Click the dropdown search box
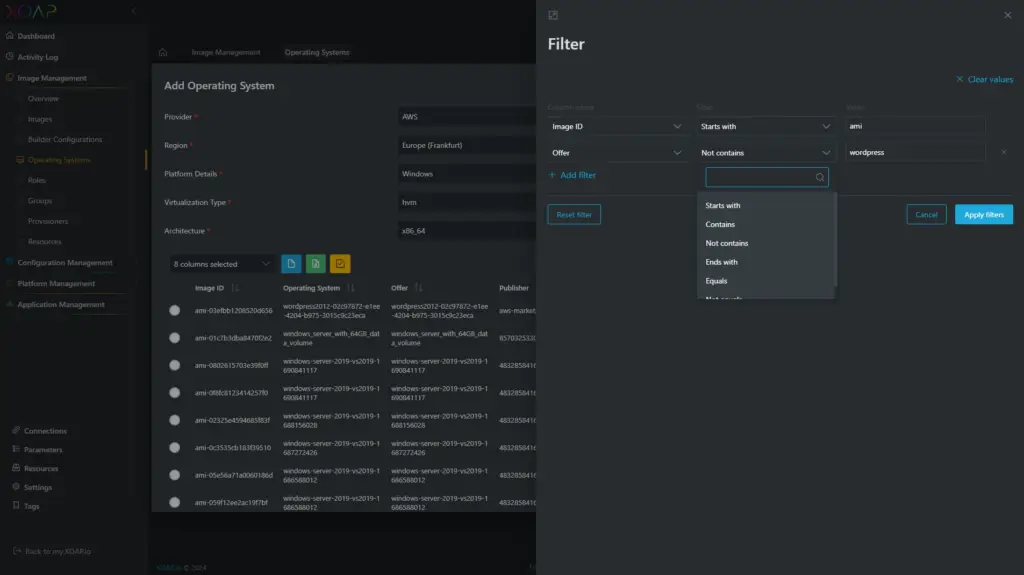The width and height of the screenshot is (1024, 575). (x=767, y=177)
